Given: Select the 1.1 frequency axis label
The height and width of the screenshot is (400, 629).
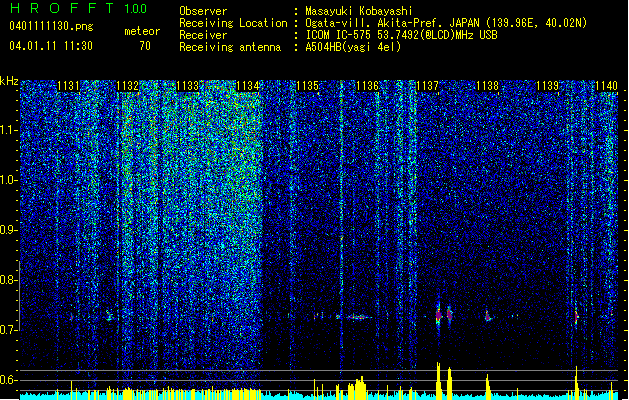Looking at the screenshot, I should [8, 130].
